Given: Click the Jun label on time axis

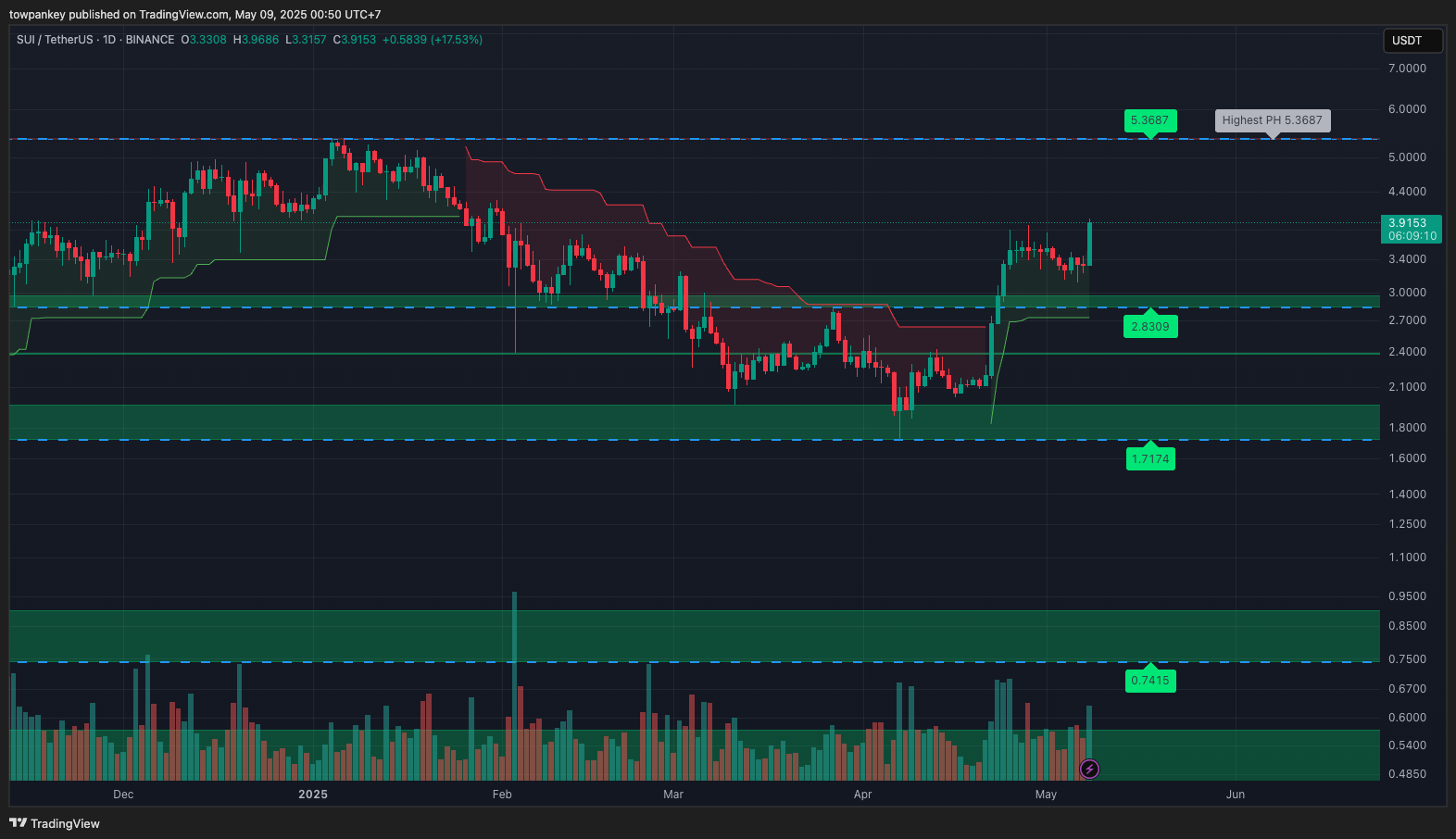Looking at the screenshot, I should point(1236,795).
